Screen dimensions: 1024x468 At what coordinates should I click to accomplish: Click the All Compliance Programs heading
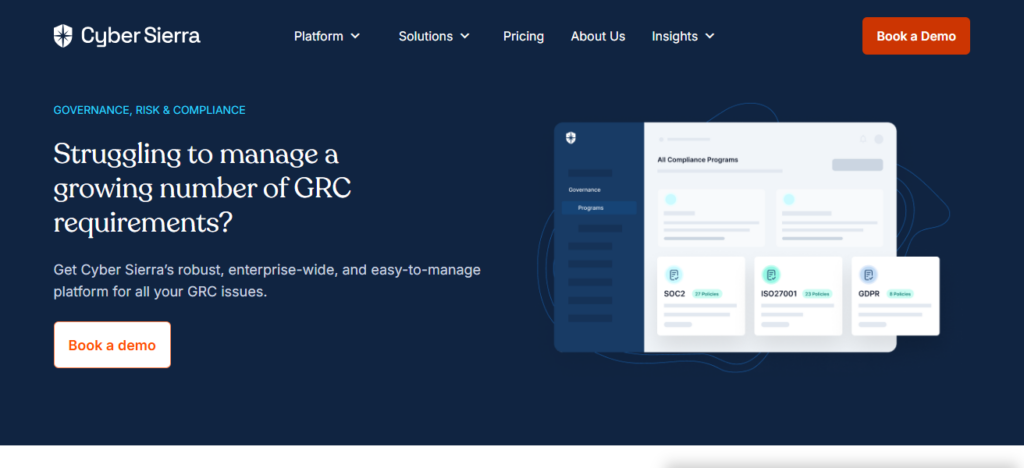pyautogui.click(x=697, y=159)
